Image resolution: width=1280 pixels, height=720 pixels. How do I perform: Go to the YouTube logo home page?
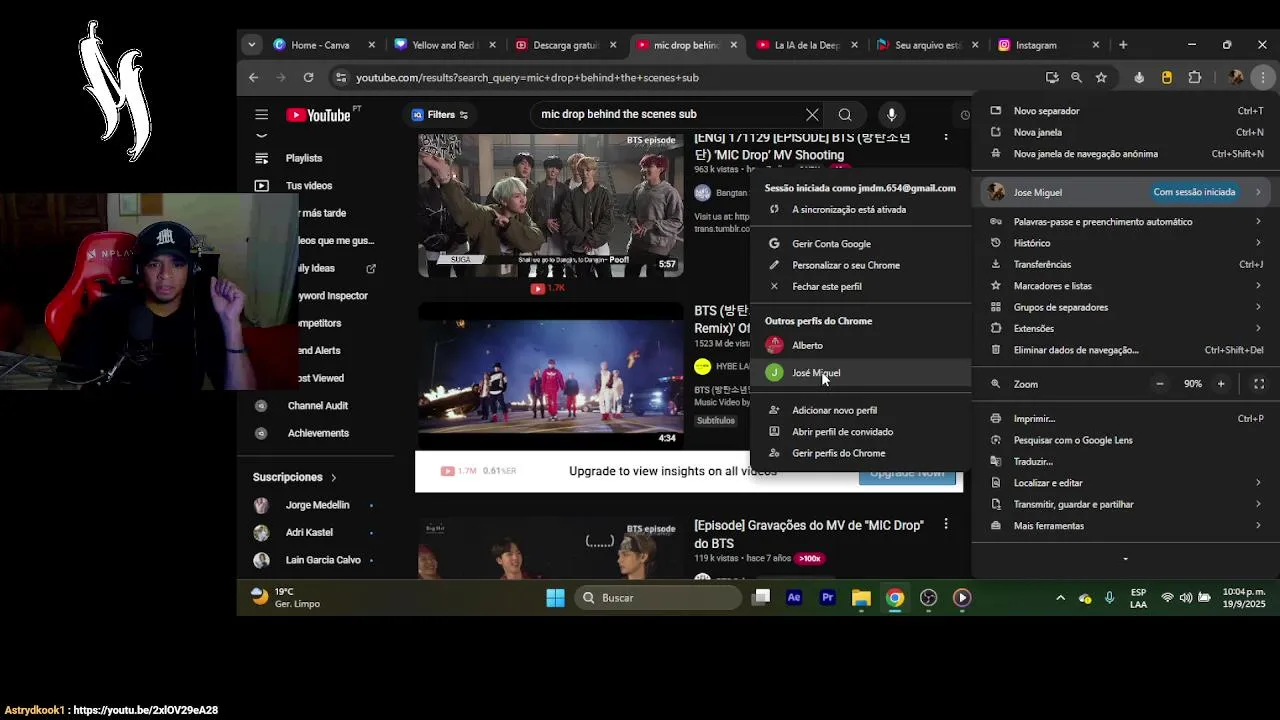[319, 115]
